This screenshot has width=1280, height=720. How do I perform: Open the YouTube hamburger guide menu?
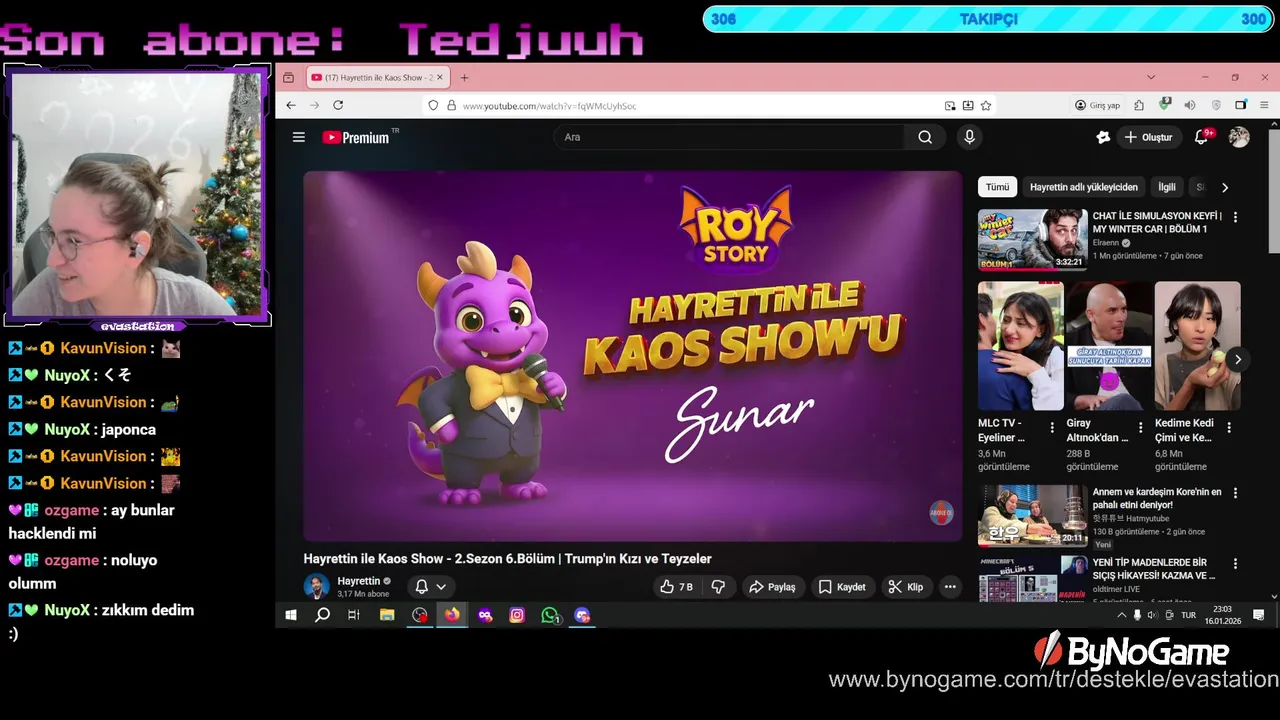(298, 137)
